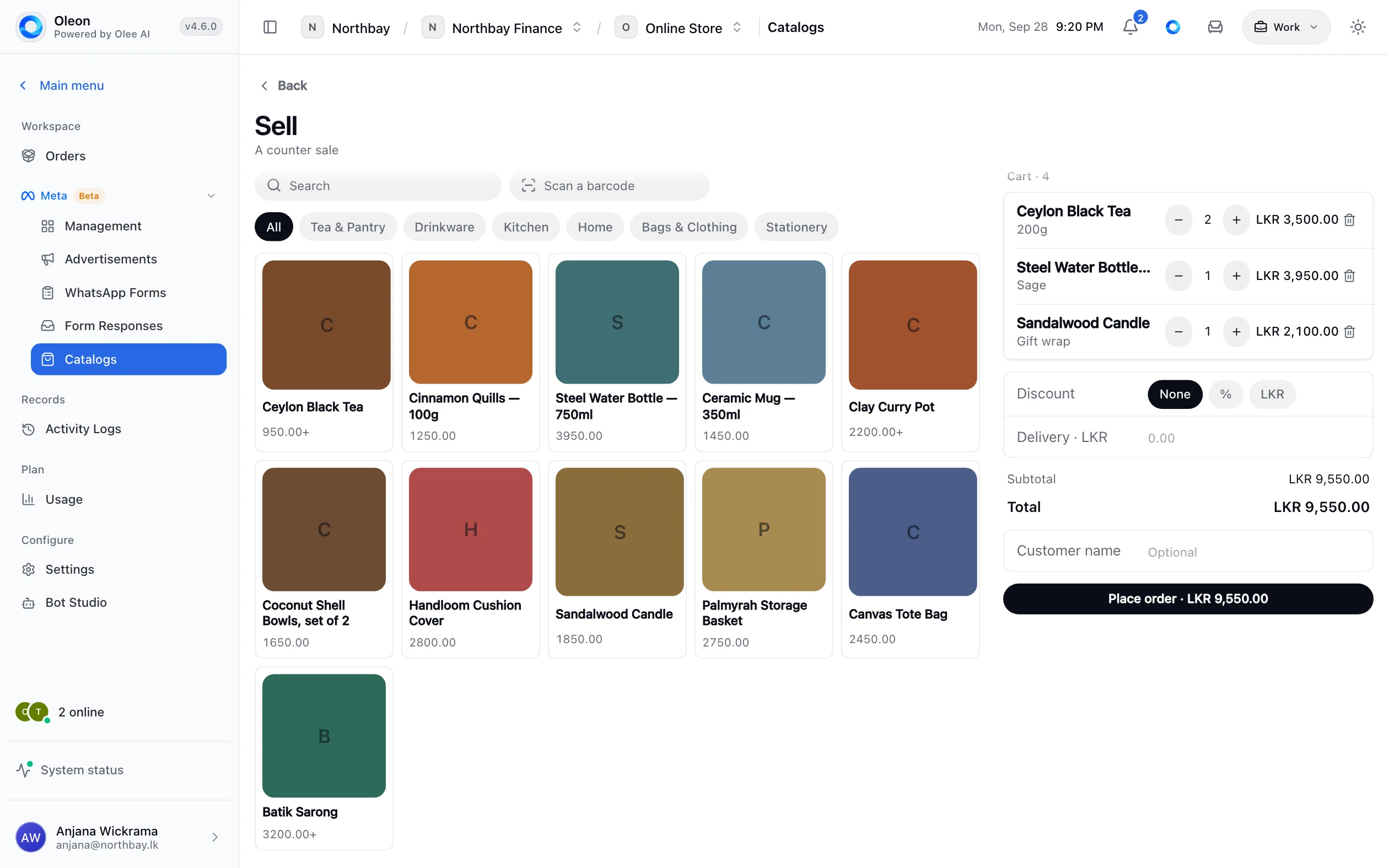Click the Scan a barcode field

pos(609,185)
